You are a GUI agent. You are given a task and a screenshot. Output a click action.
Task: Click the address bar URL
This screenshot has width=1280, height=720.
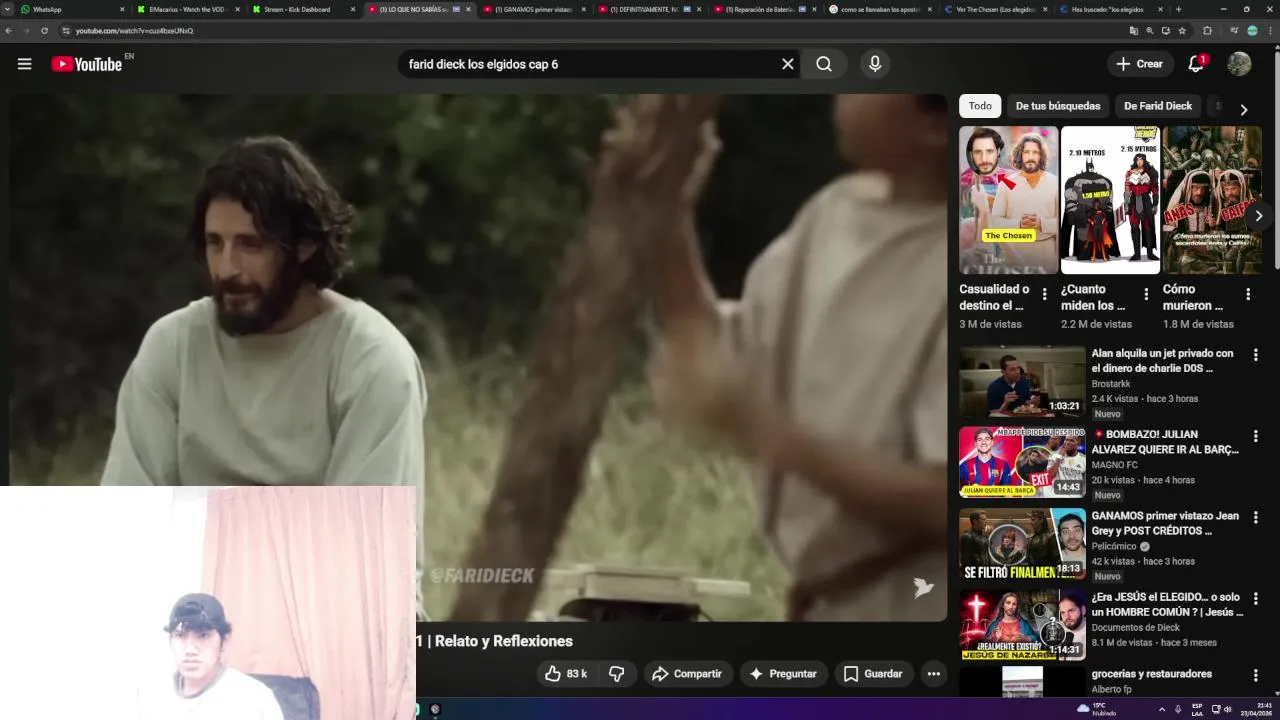pyautogui.click(x=135, y=31)
